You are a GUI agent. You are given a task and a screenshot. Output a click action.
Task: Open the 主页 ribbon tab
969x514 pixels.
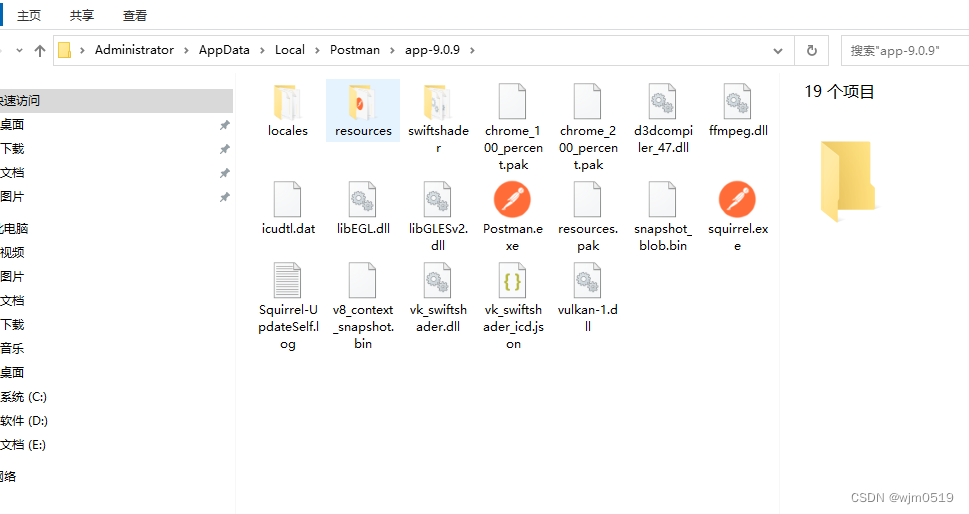[x=29, y=15]
